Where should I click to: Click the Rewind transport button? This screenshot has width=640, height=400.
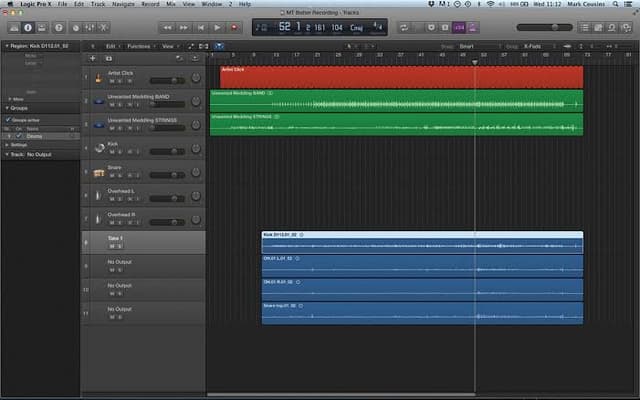(167, 28)
